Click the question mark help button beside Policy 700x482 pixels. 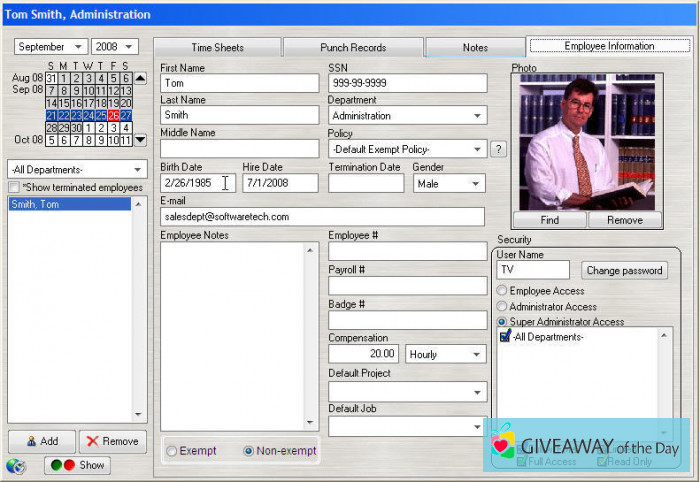498,149
